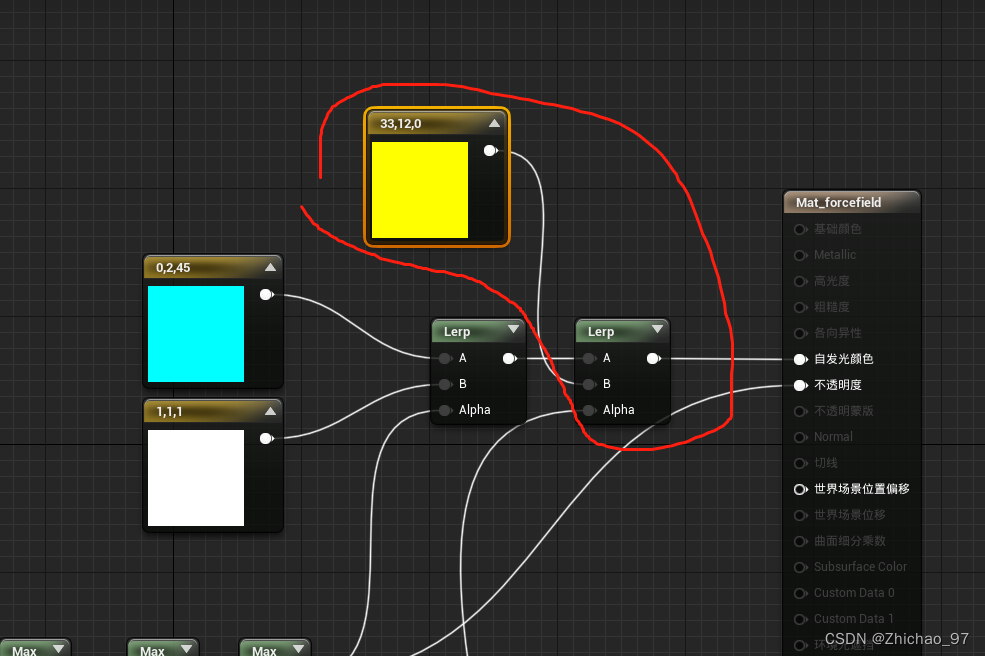The height and width of the screenshot is (656, 985).
Task: Click input pin A of first Lerp
Action: 445,358
